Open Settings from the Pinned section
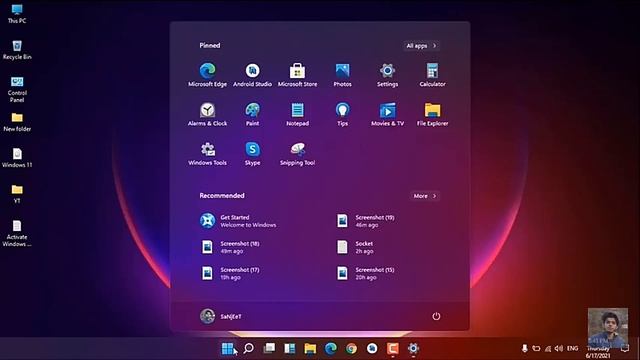640x360 pixels. [x=387, y=75]
